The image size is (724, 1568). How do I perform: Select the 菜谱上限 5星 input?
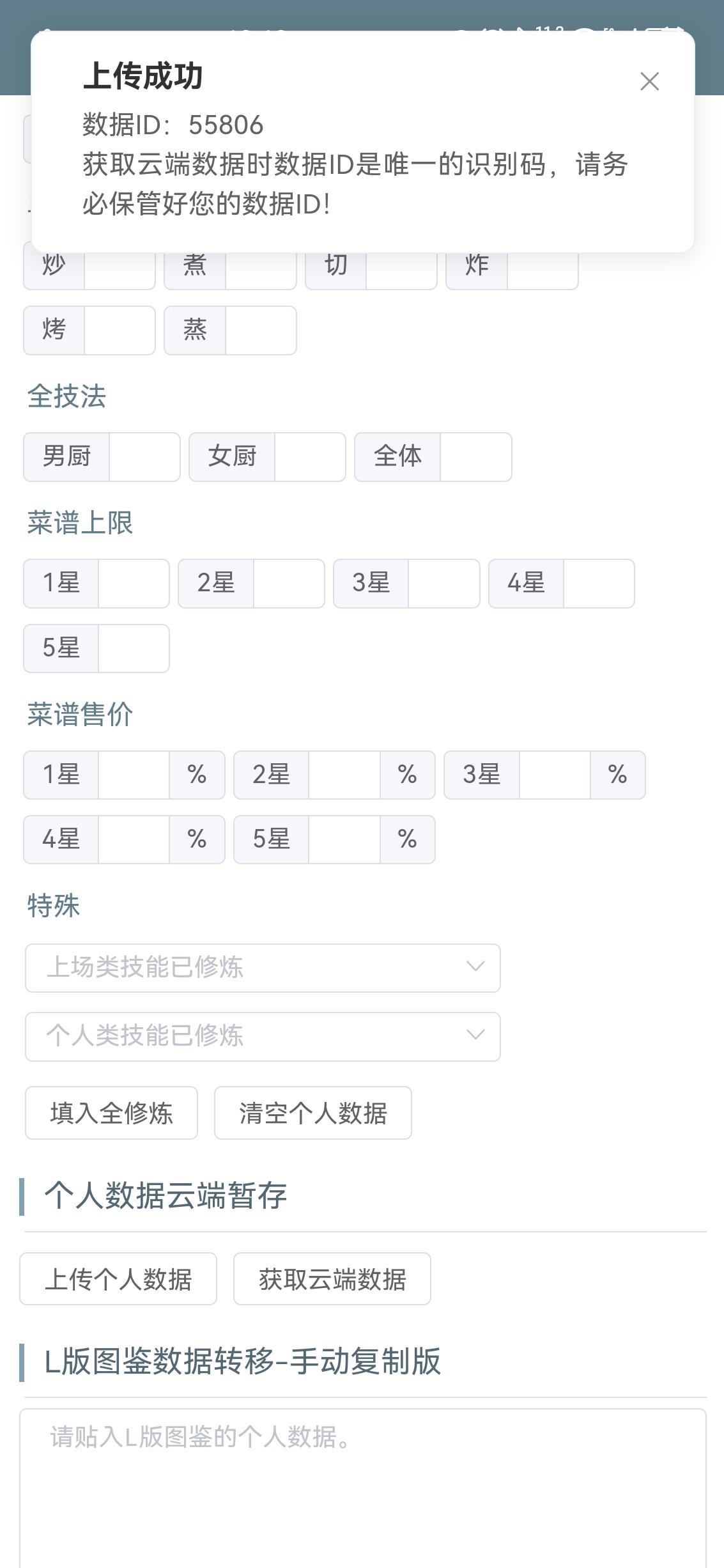point(134,648)
